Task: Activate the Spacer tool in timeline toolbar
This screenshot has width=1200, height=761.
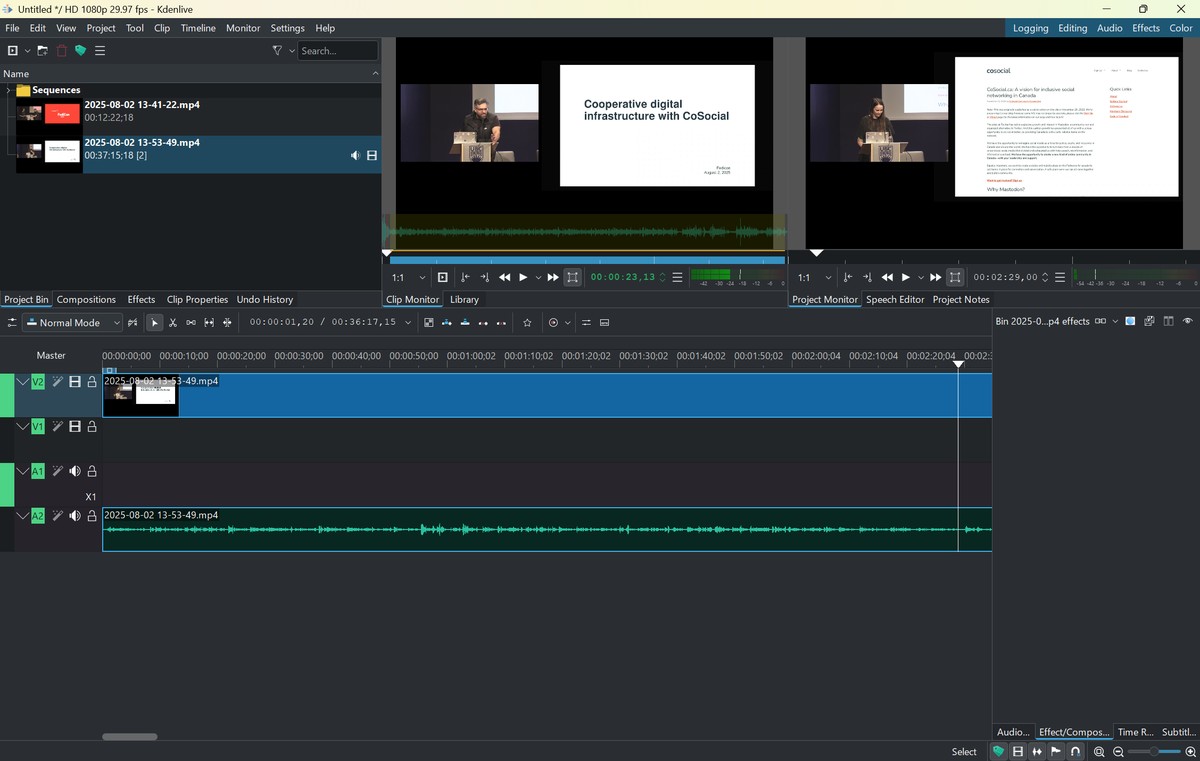Action: [x=190, y=323]
